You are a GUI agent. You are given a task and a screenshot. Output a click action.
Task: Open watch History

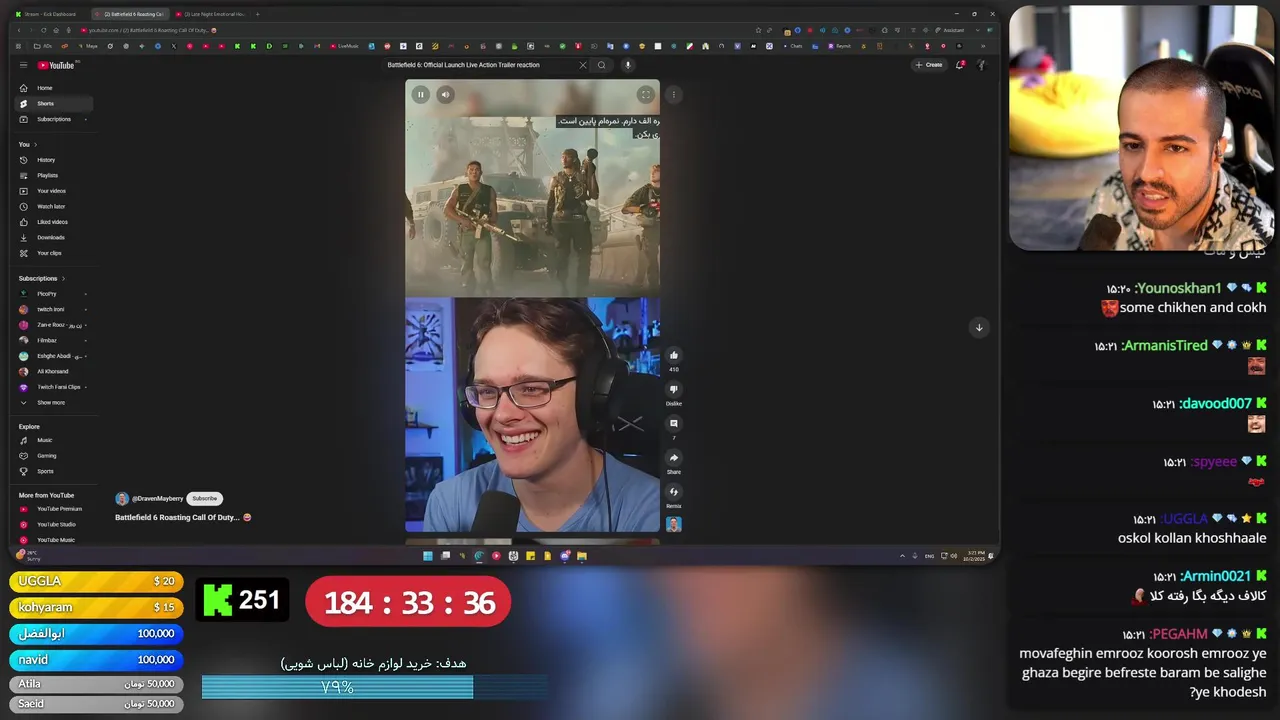coord(54,160)
